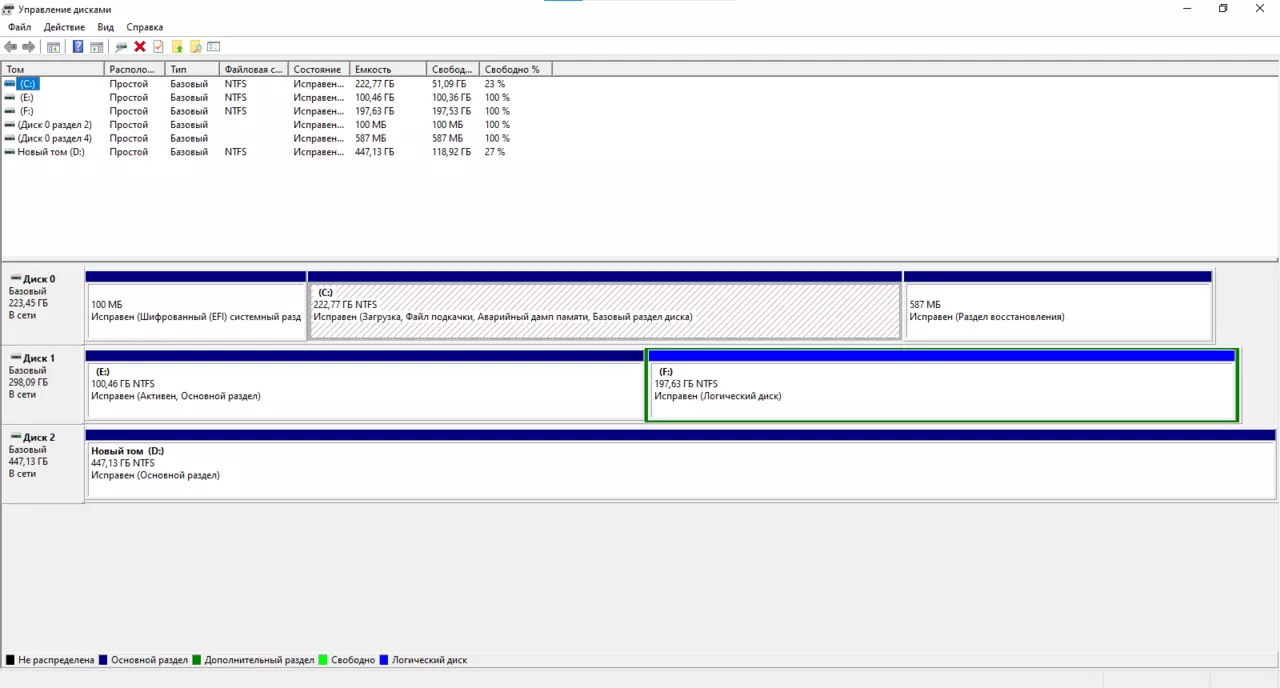Open the Вид menu

pyautogui.click(x=105, y=27)
